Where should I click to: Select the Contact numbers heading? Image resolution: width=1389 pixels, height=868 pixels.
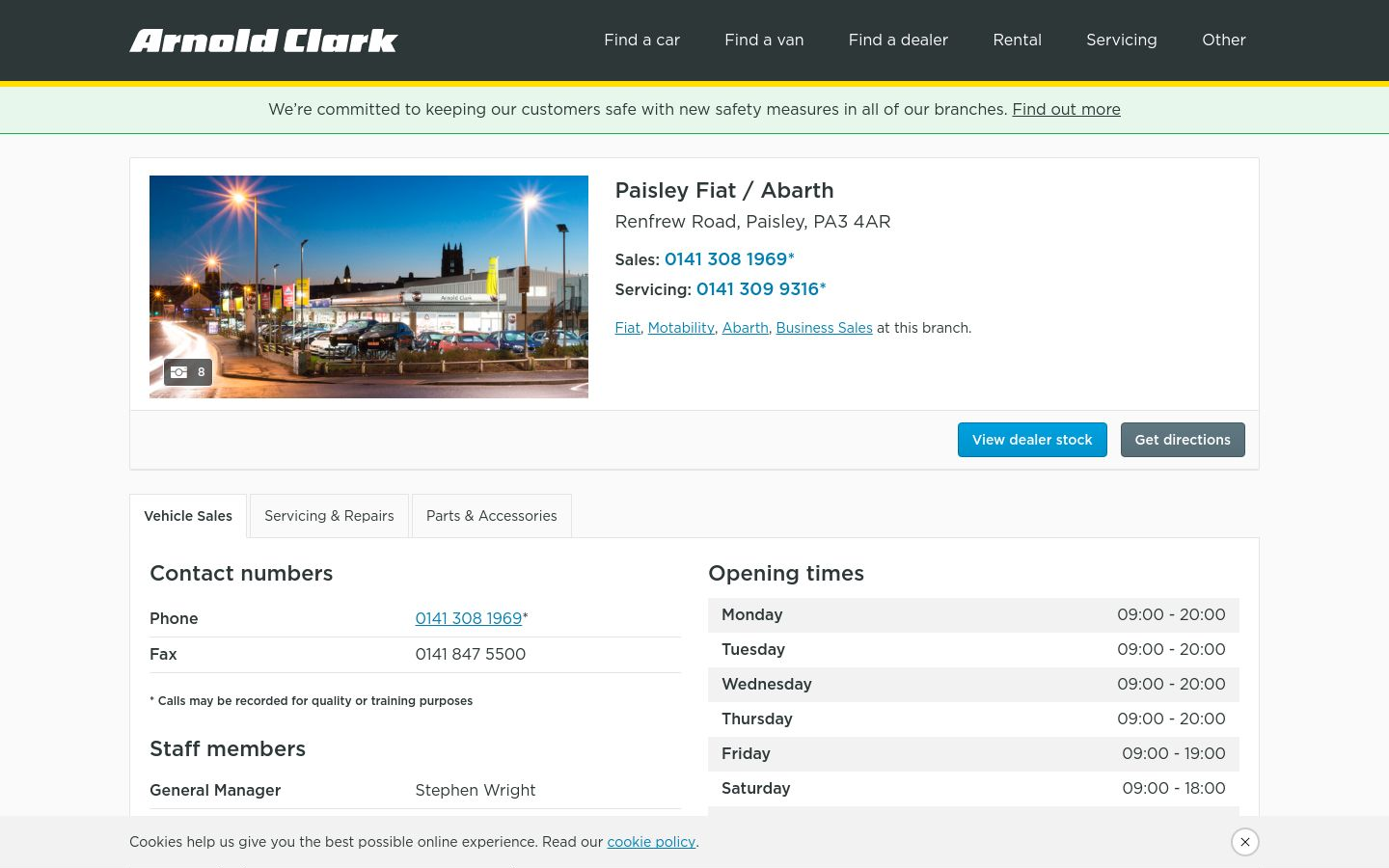[241, 573]
